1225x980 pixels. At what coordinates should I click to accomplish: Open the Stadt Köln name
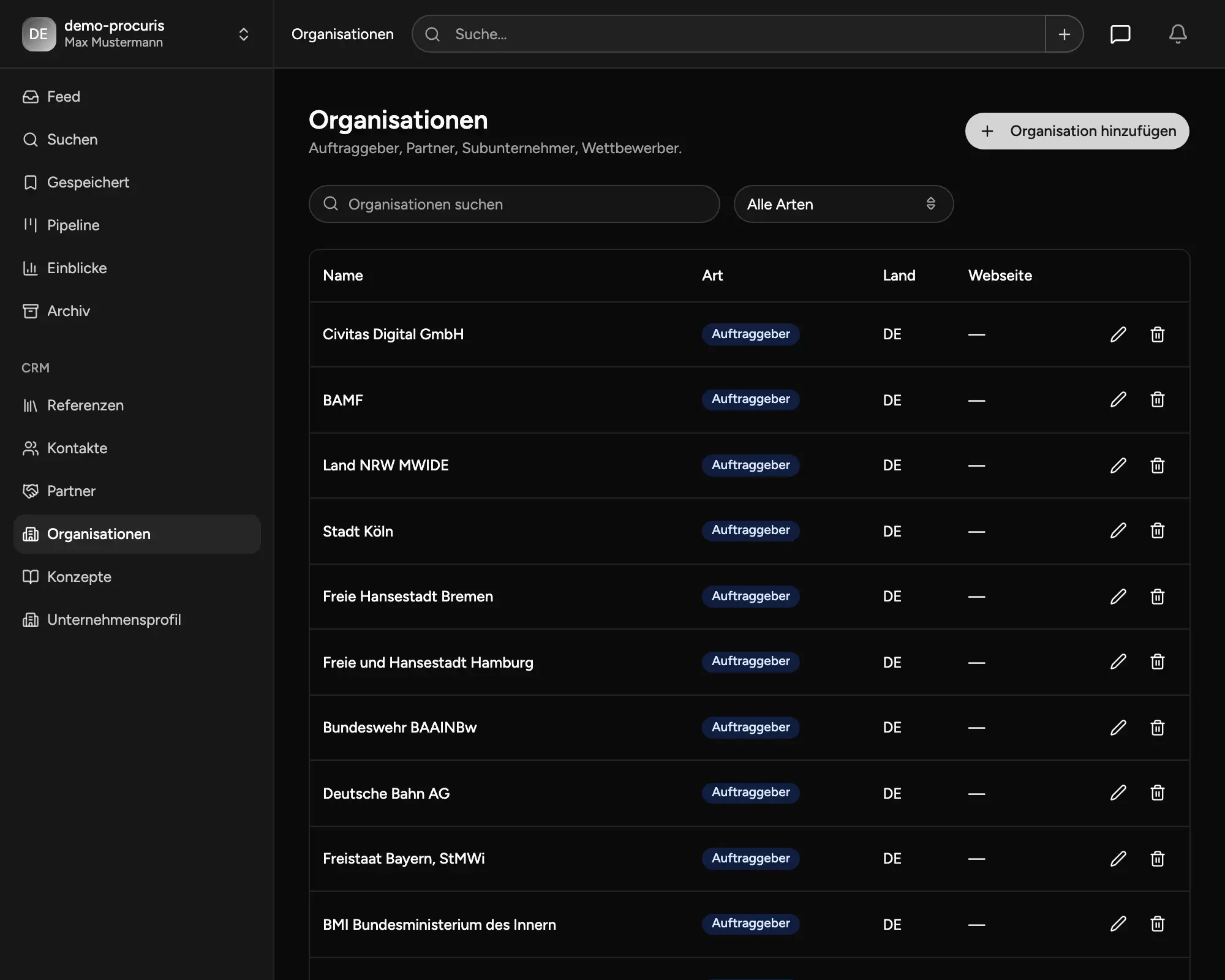(x=358, y=531)
